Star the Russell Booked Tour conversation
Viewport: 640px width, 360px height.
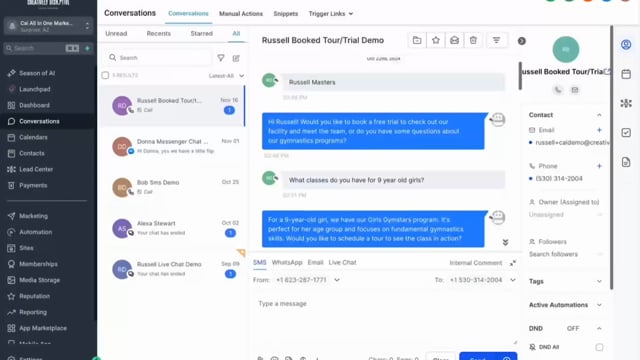436,40
